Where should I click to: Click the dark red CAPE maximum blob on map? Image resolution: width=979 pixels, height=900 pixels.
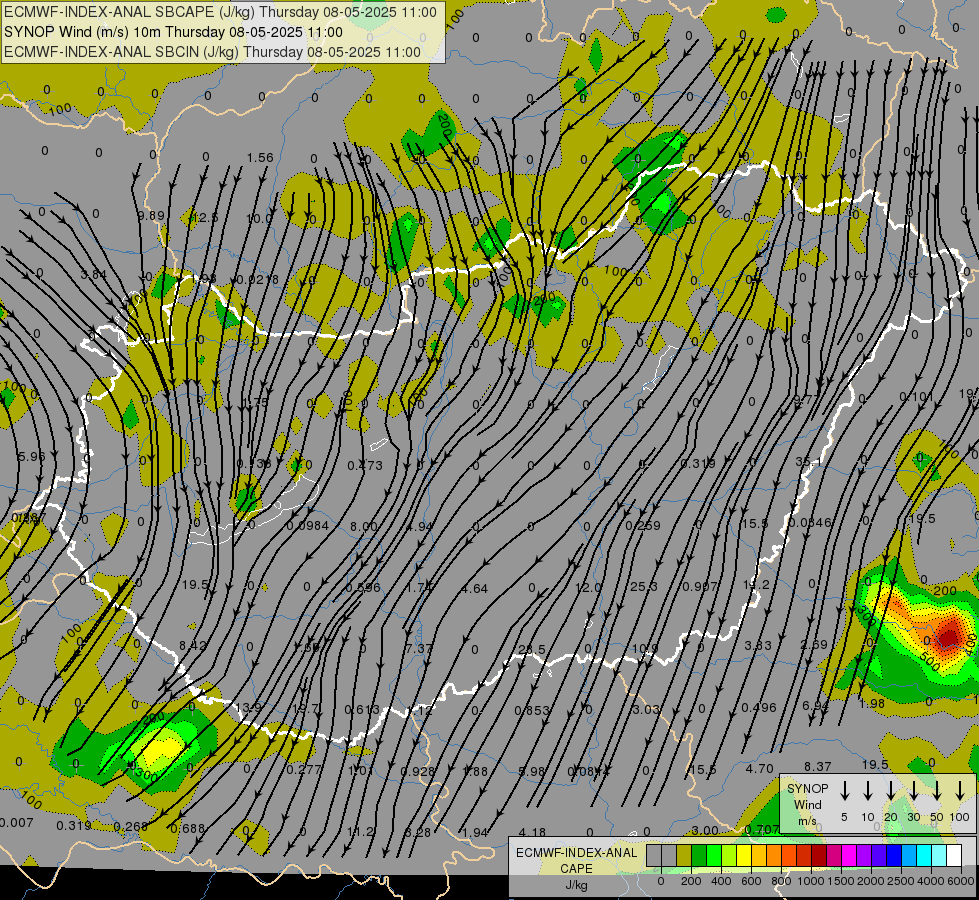click(950, 637)
